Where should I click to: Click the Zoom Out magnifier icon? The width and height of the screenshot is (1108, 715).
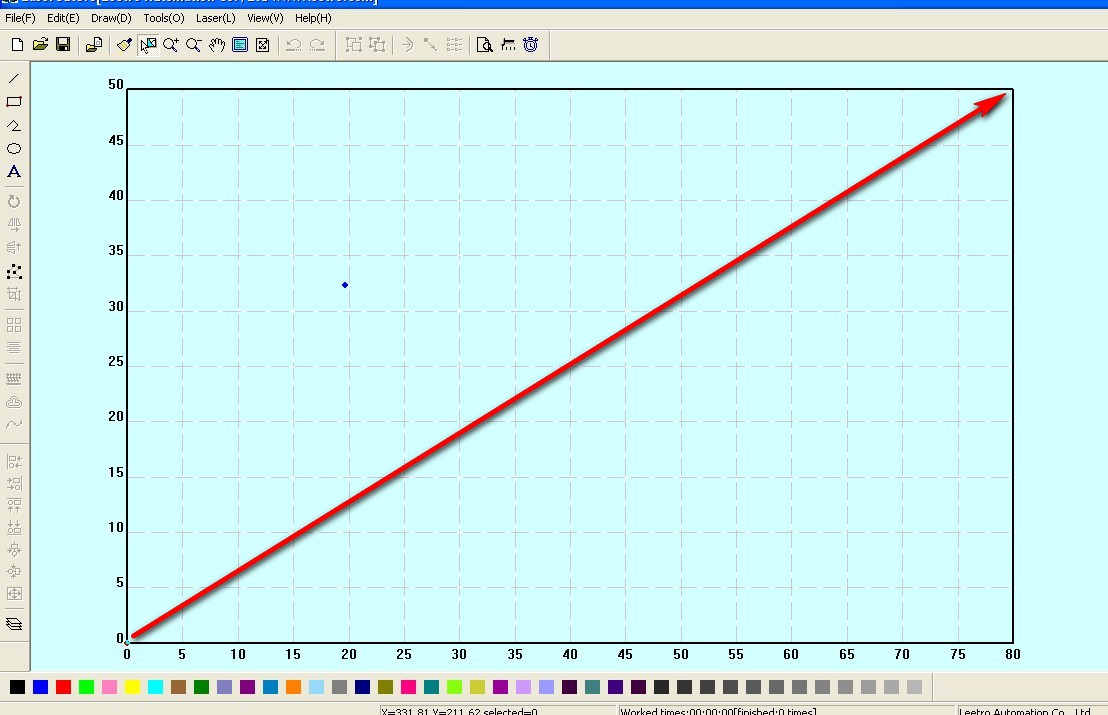coord(194,44)
